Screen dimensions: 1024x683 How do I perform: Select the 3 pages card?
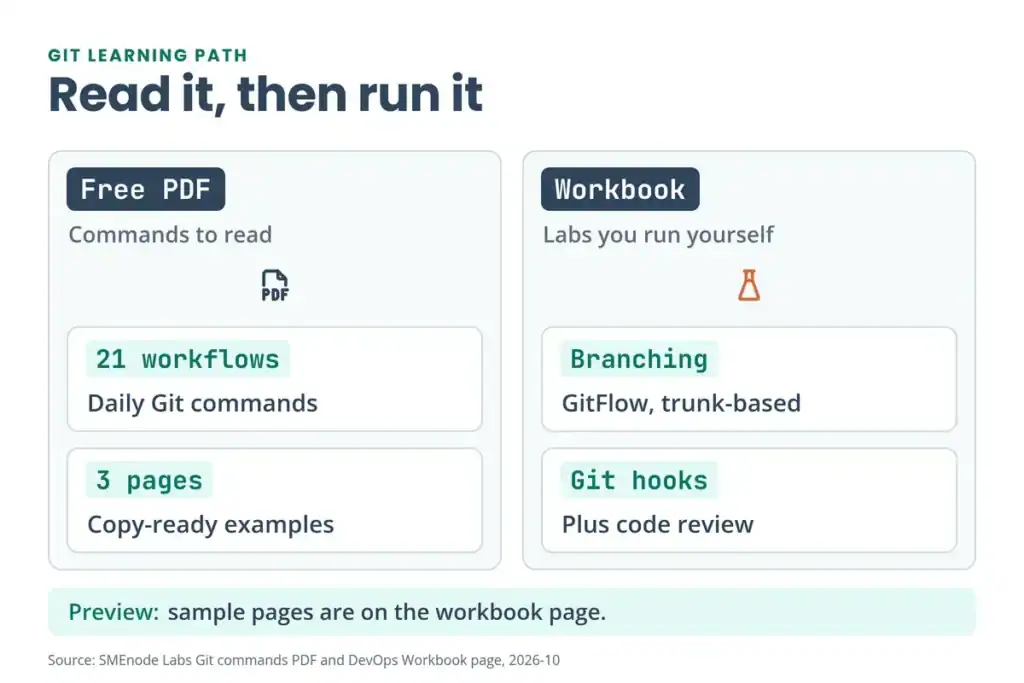point(274,500)
